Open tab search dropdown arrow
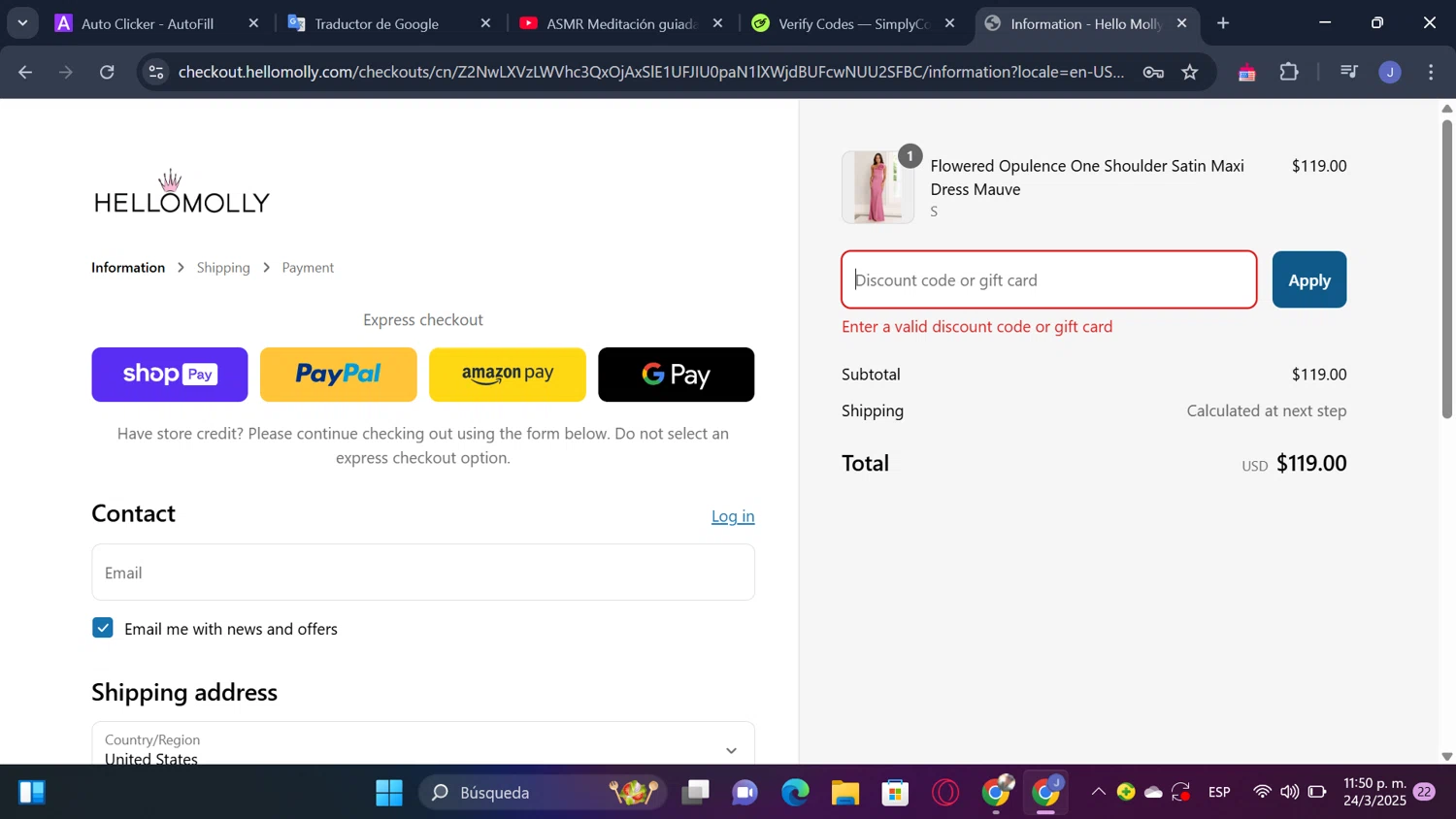Viewport: 1456px width, 819px height. click(22, 23)
